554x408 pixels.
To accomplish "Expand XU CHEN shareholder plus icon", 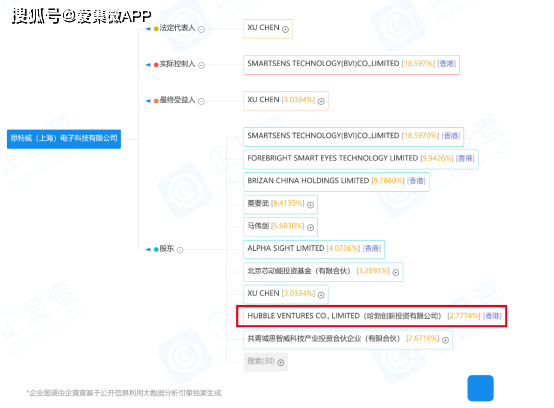I will [321, 295].
